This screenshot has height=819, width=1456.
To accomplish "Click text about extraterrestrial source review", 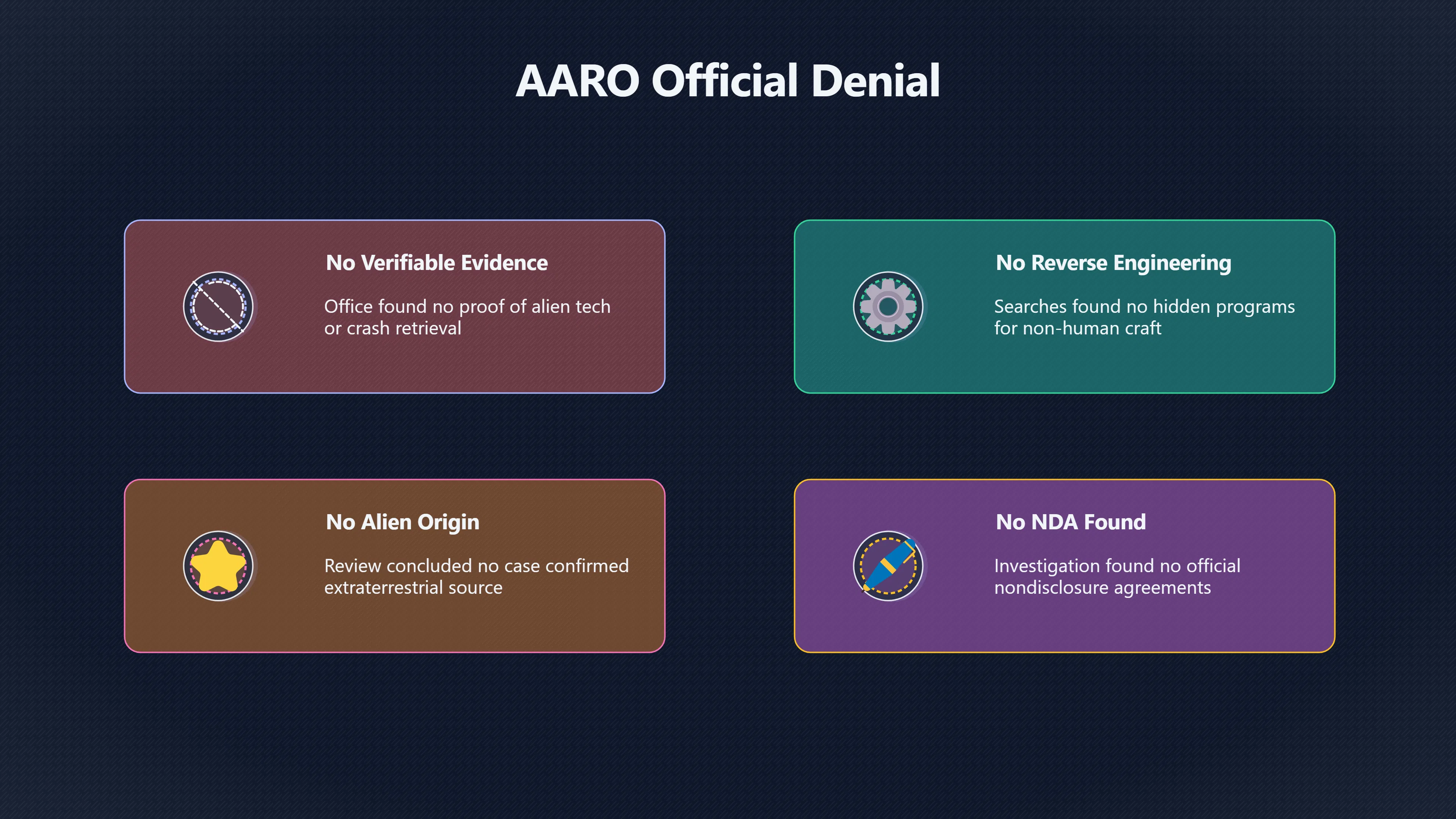I will pyautogui.click(x=477, y=576).
